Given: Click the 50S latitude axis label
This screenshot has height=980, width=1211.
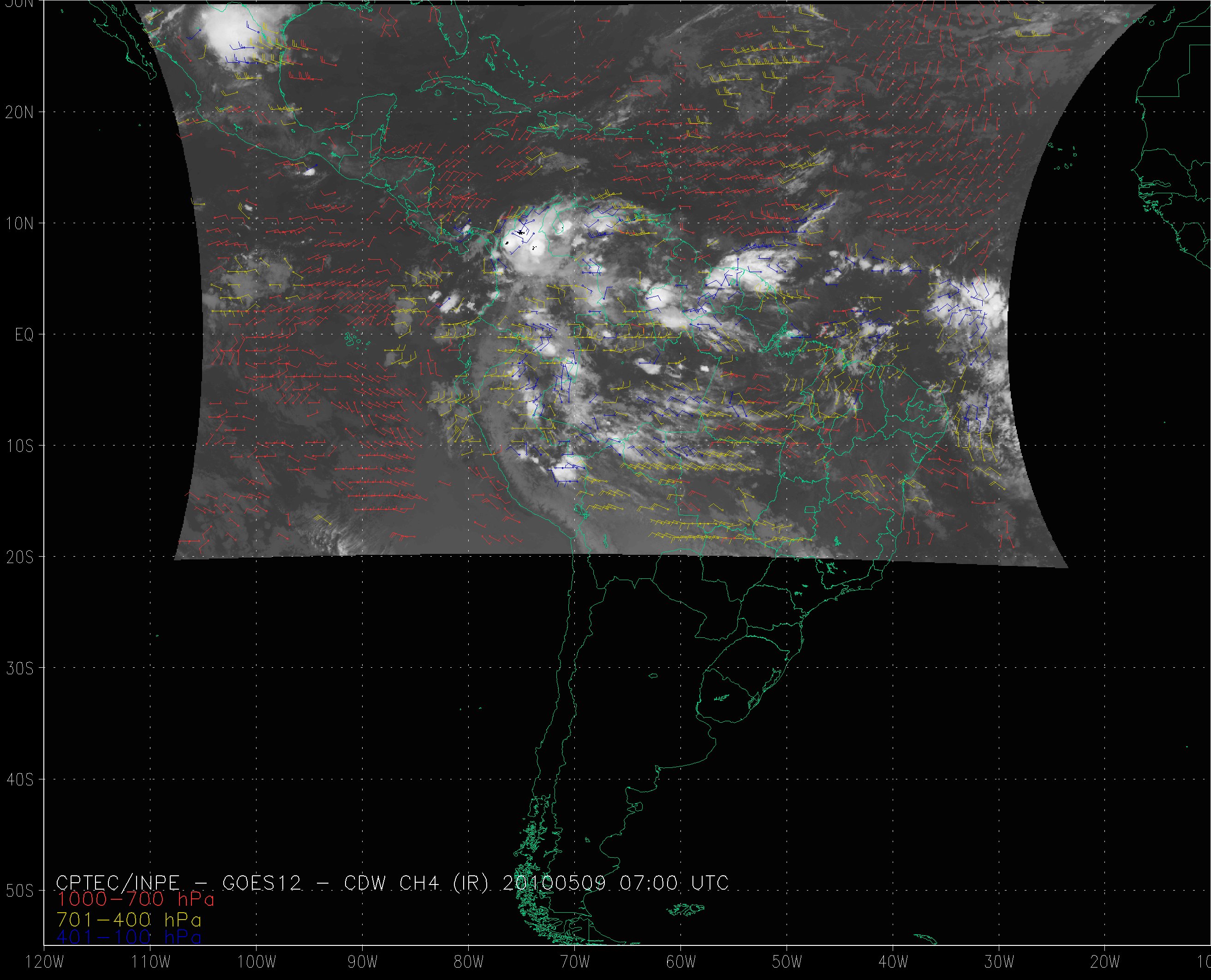Looking at the screenshot, I should click(x=19, y=891).
